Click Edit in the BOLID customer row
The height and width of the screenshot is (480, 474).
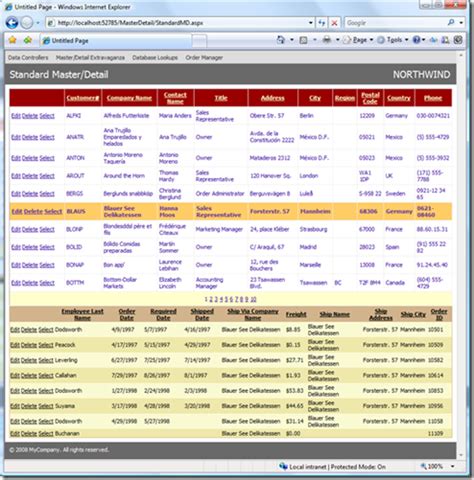[x=16, y=247]
